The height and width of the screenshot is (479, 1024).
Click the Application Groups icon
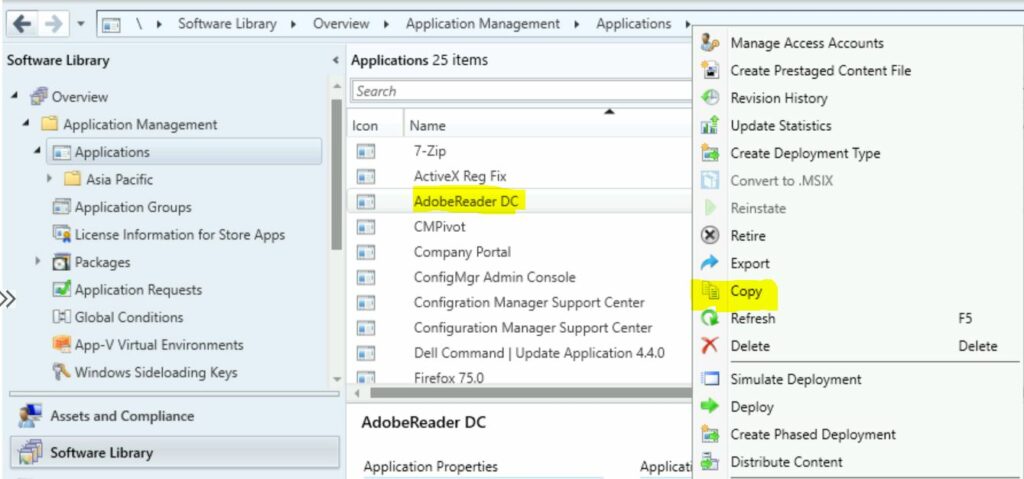tap(61, 207)
